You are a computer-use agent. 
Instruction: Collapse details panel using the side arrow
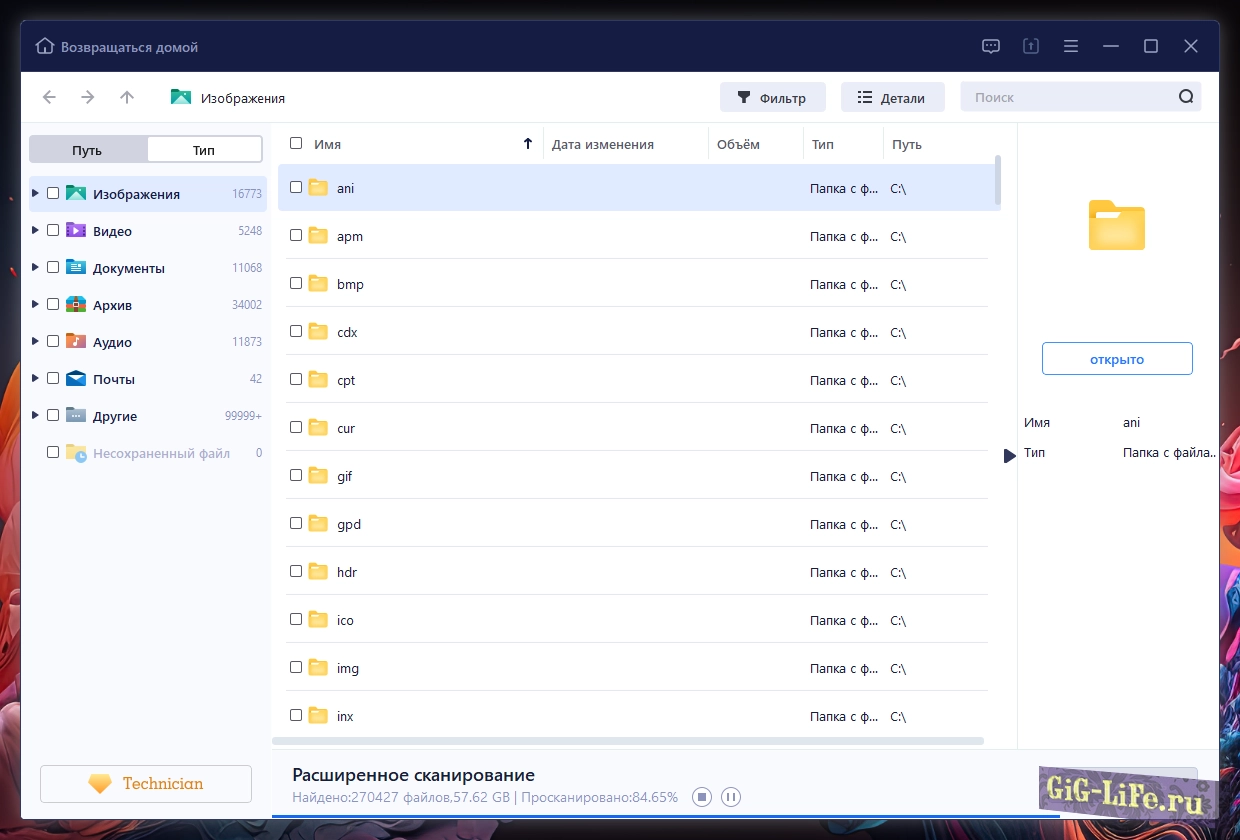(x=1009, y=456)
